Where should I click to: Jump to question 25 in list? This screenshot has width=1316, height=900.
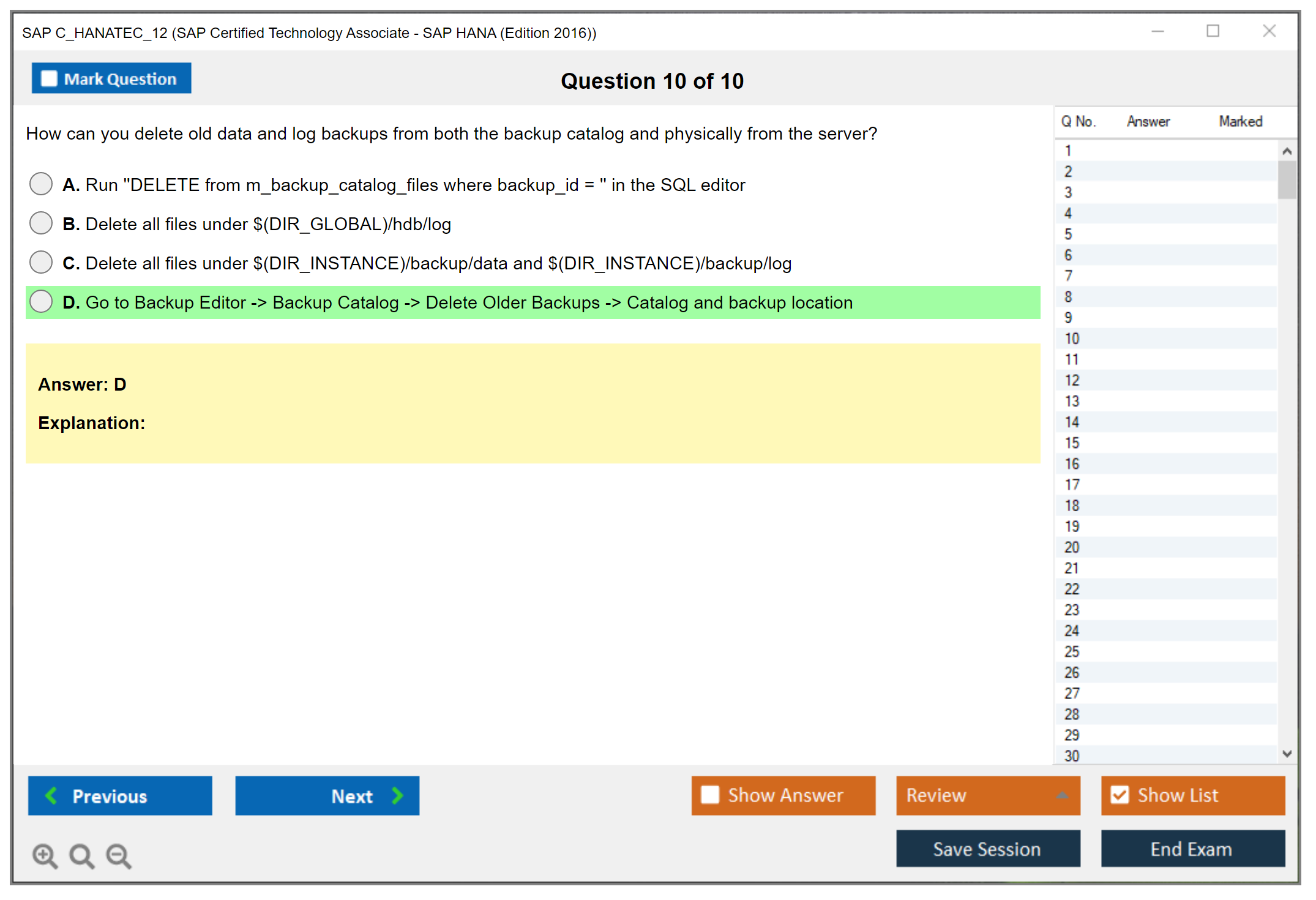coord(1072,651)
